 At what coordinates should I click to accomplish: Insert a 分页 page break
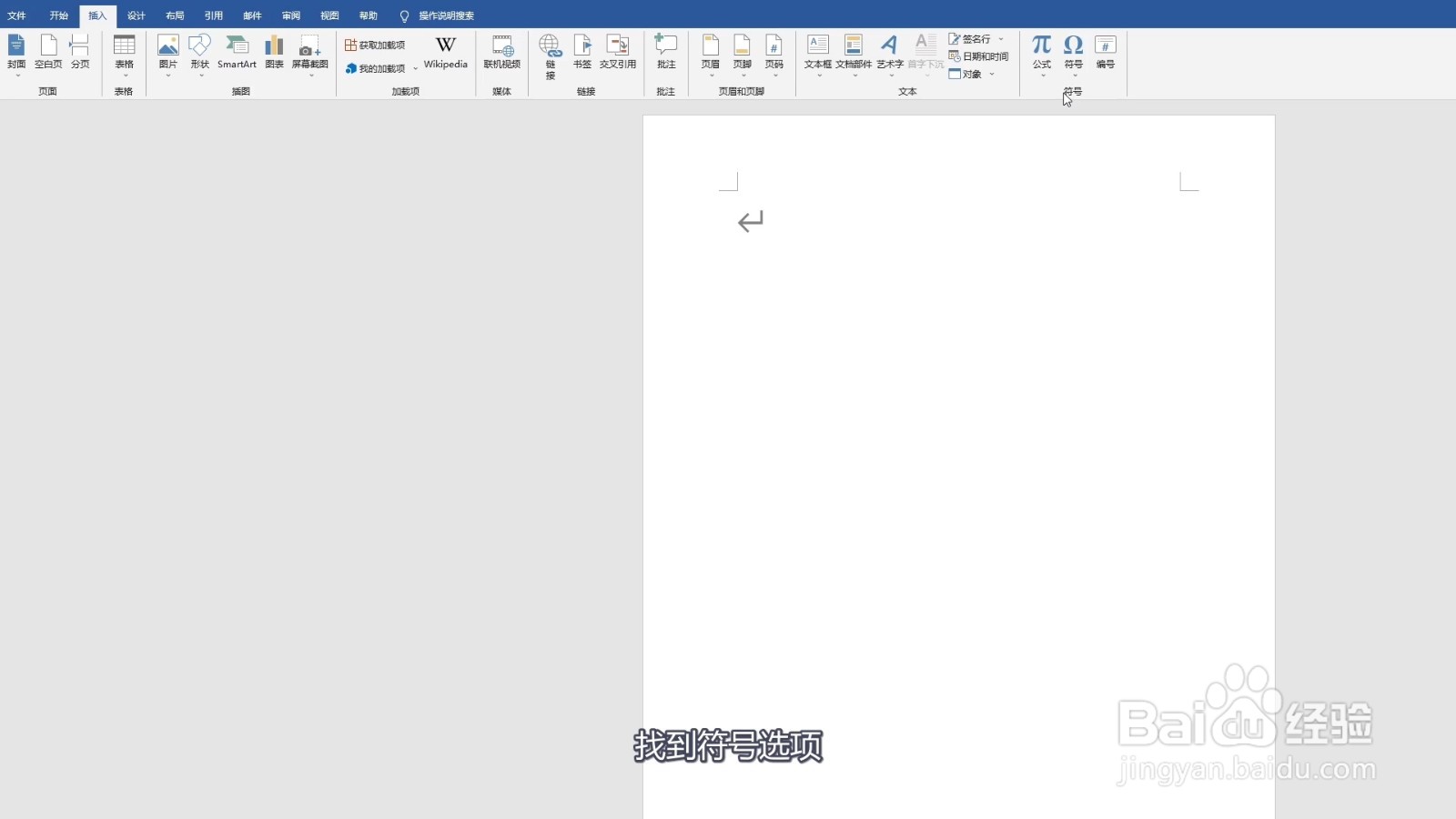click(x=80, y=53)
